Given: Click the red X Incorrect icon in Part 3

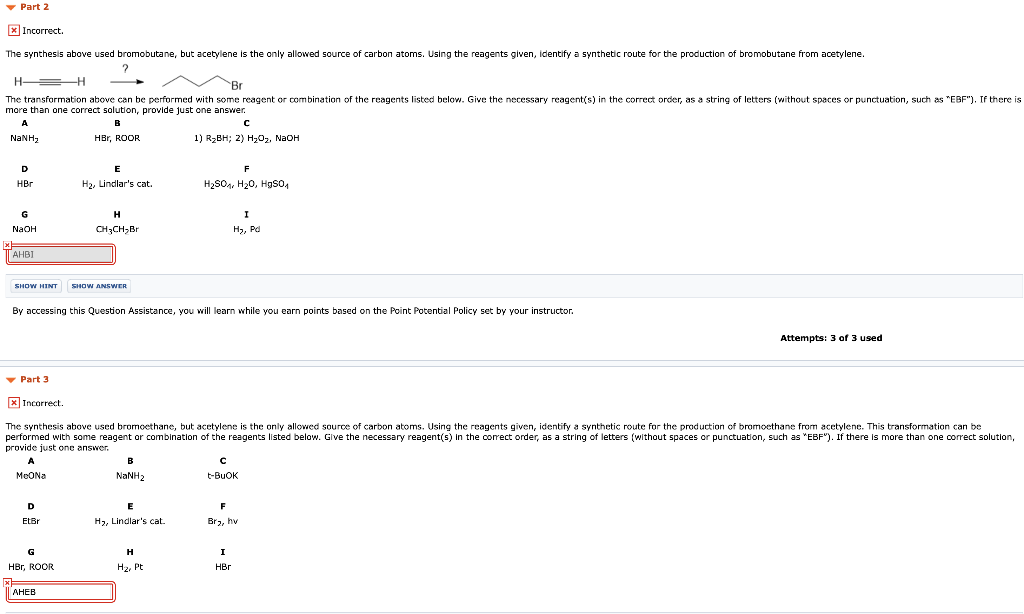Looking at the screenshot, I should tap(12, 402).
